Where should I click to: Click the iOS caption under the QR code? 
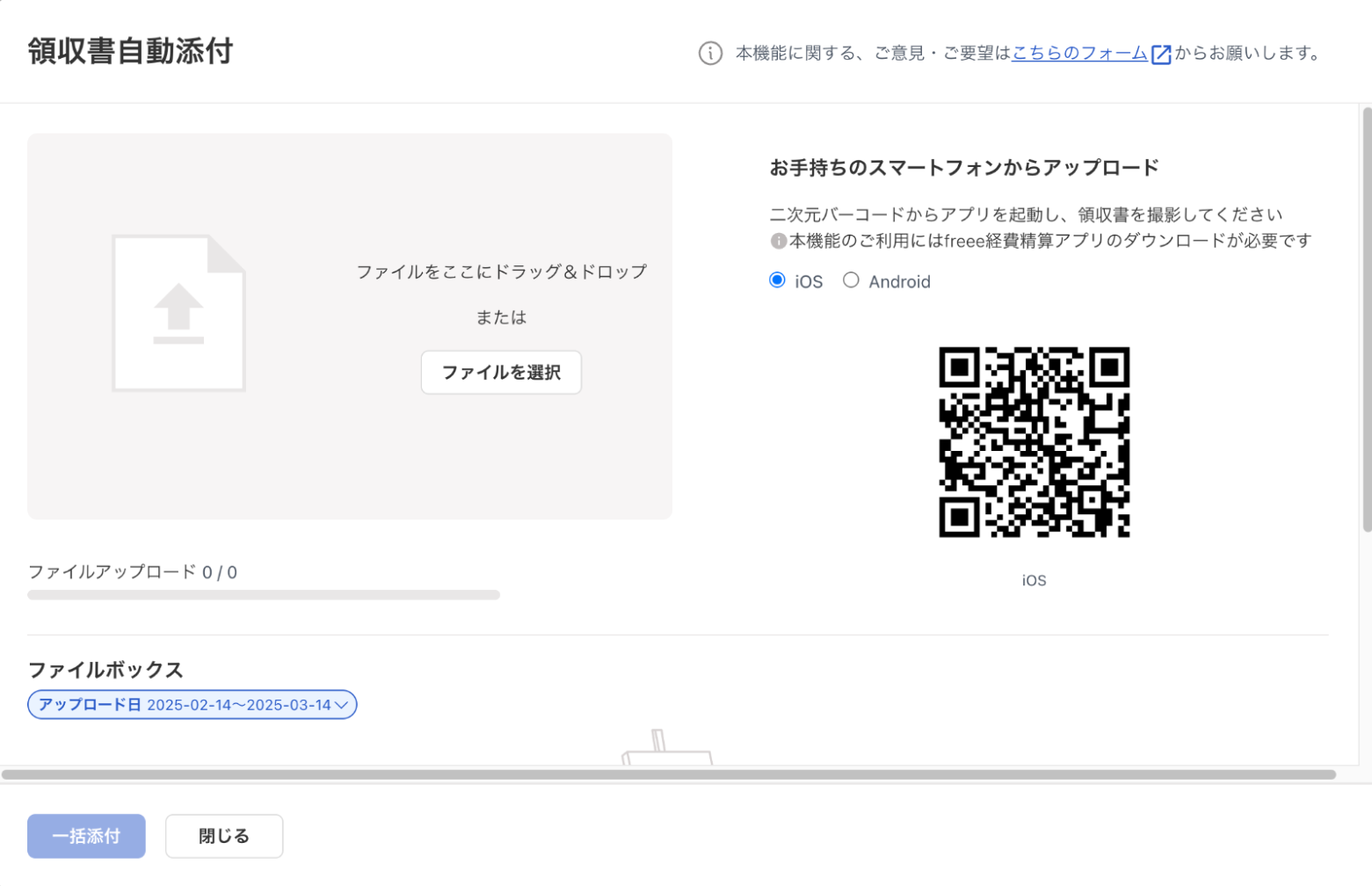pos(1034,581)
